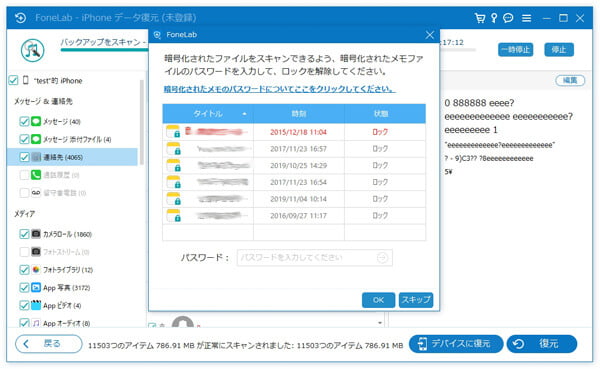This screenshot has height=369, width=600.
Task: Click locked note icon dated 2019/10/25
Action: (173, 165)
